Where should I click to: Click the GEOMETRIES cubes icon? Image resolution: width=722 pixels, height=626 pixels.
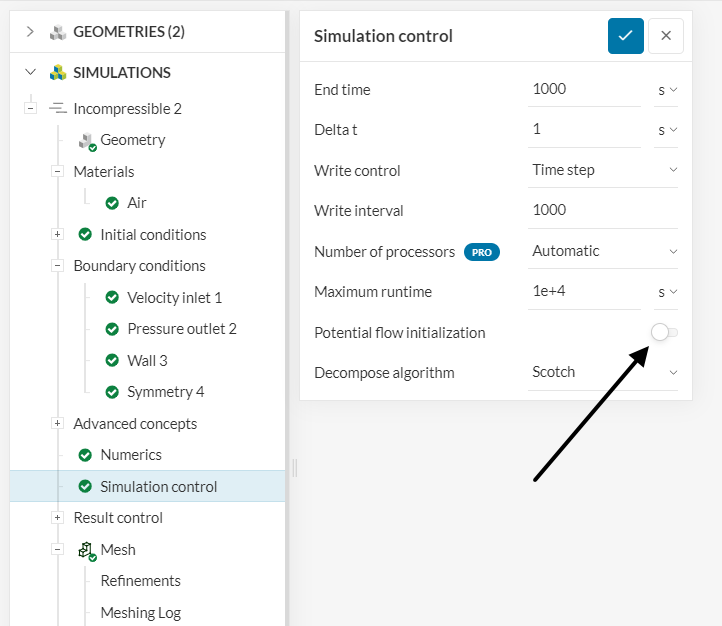[x=58, y=32]
